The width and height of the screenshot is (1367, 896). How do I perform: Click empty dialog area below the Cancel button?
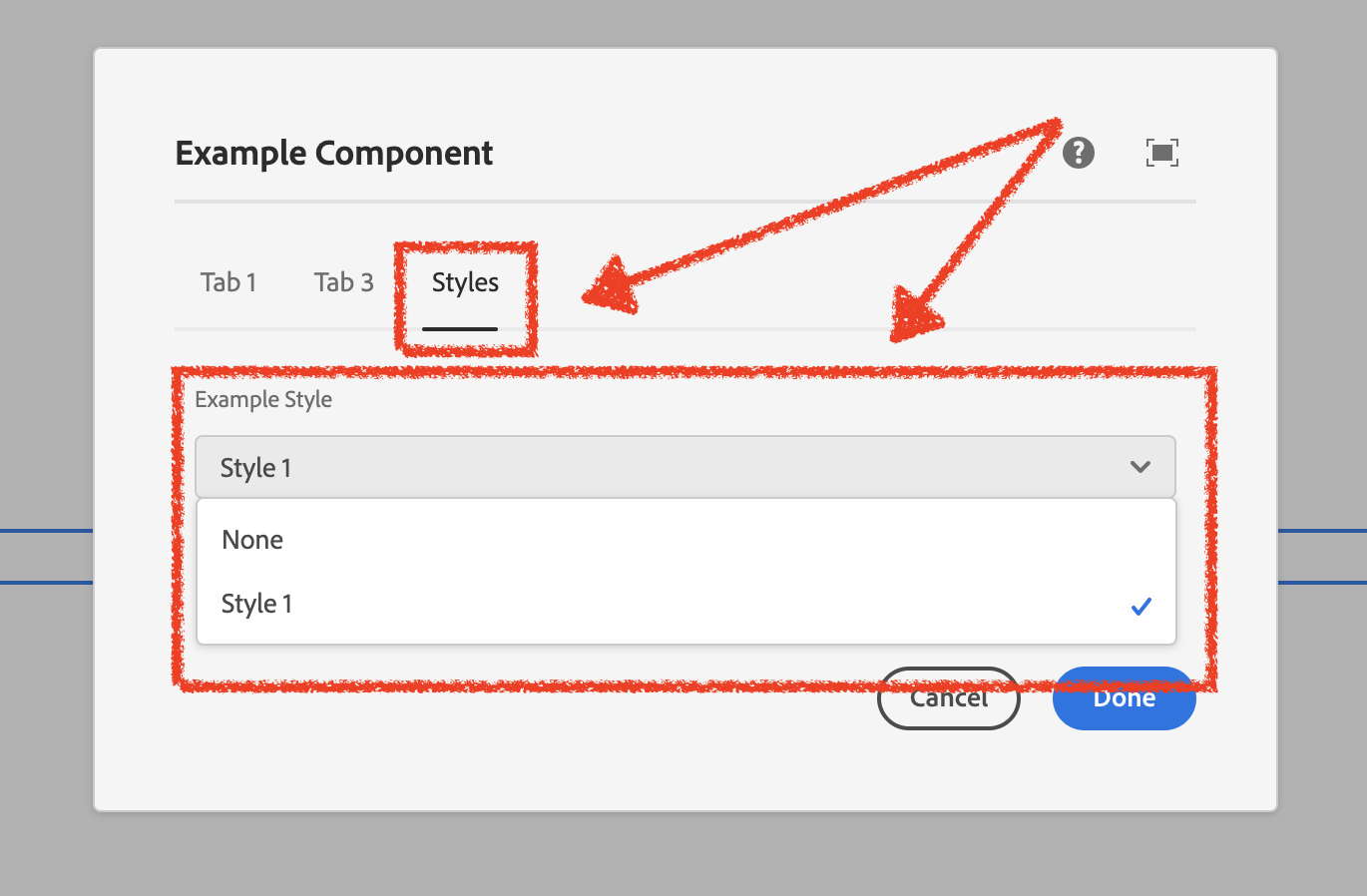click(948, 768)
